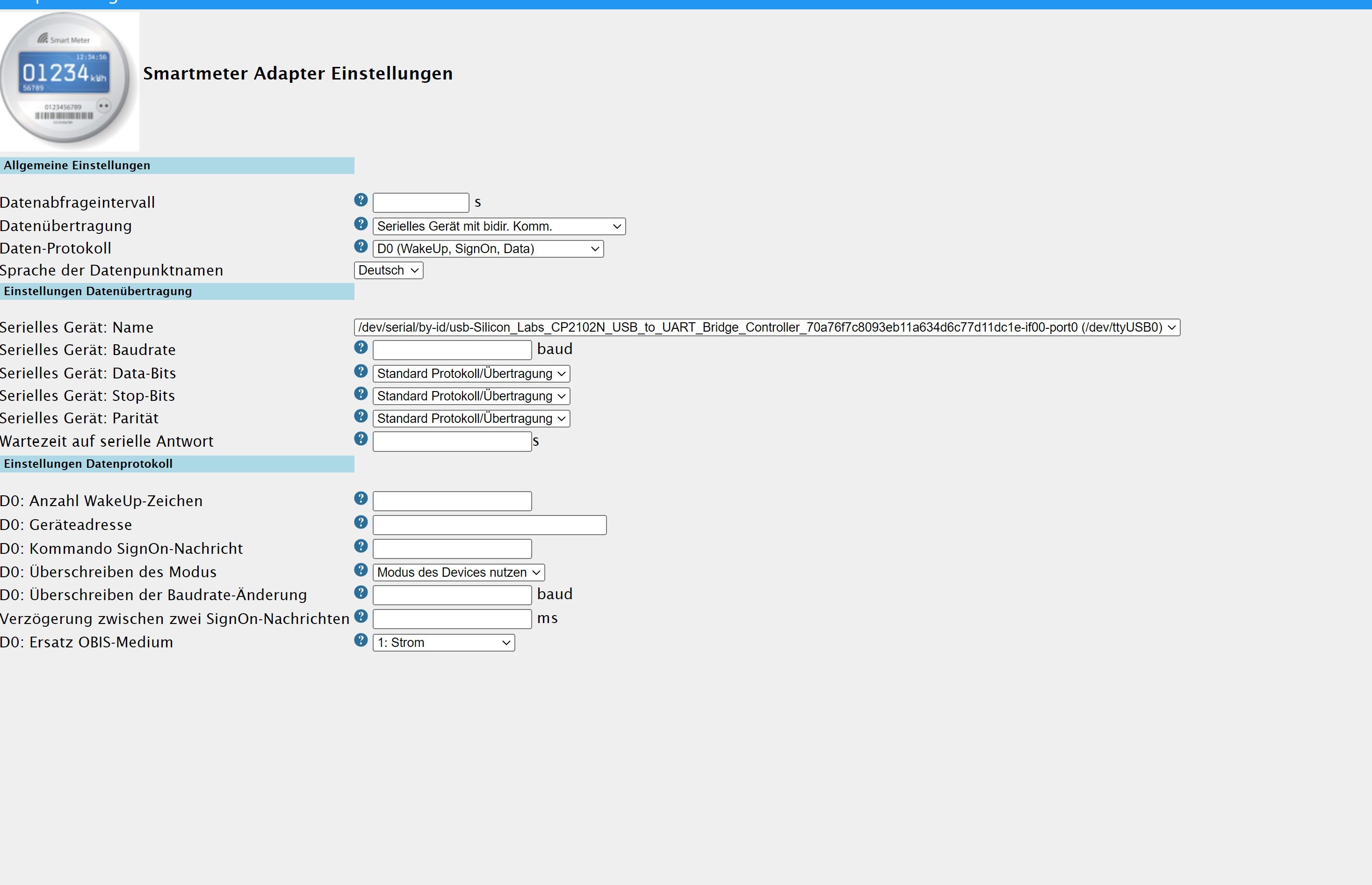Open help for Wartezeit auf serielle Antwort
This screenshot has width=1372, height=885.
[x=360, y=438]
